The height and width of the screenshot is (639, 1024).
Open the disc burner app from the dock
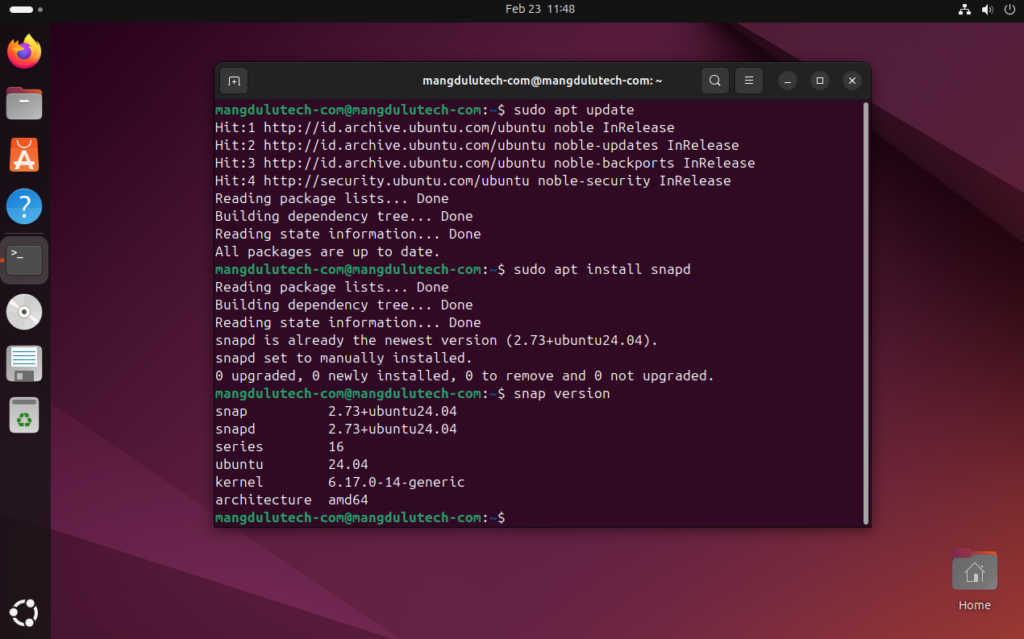(x=24, y=310)
